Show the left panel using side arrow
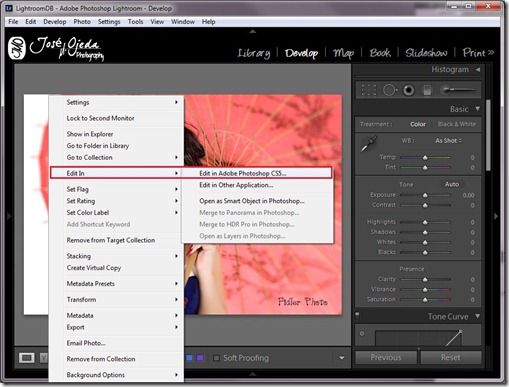Screen dimensions: 509x387 coord(9,216)
